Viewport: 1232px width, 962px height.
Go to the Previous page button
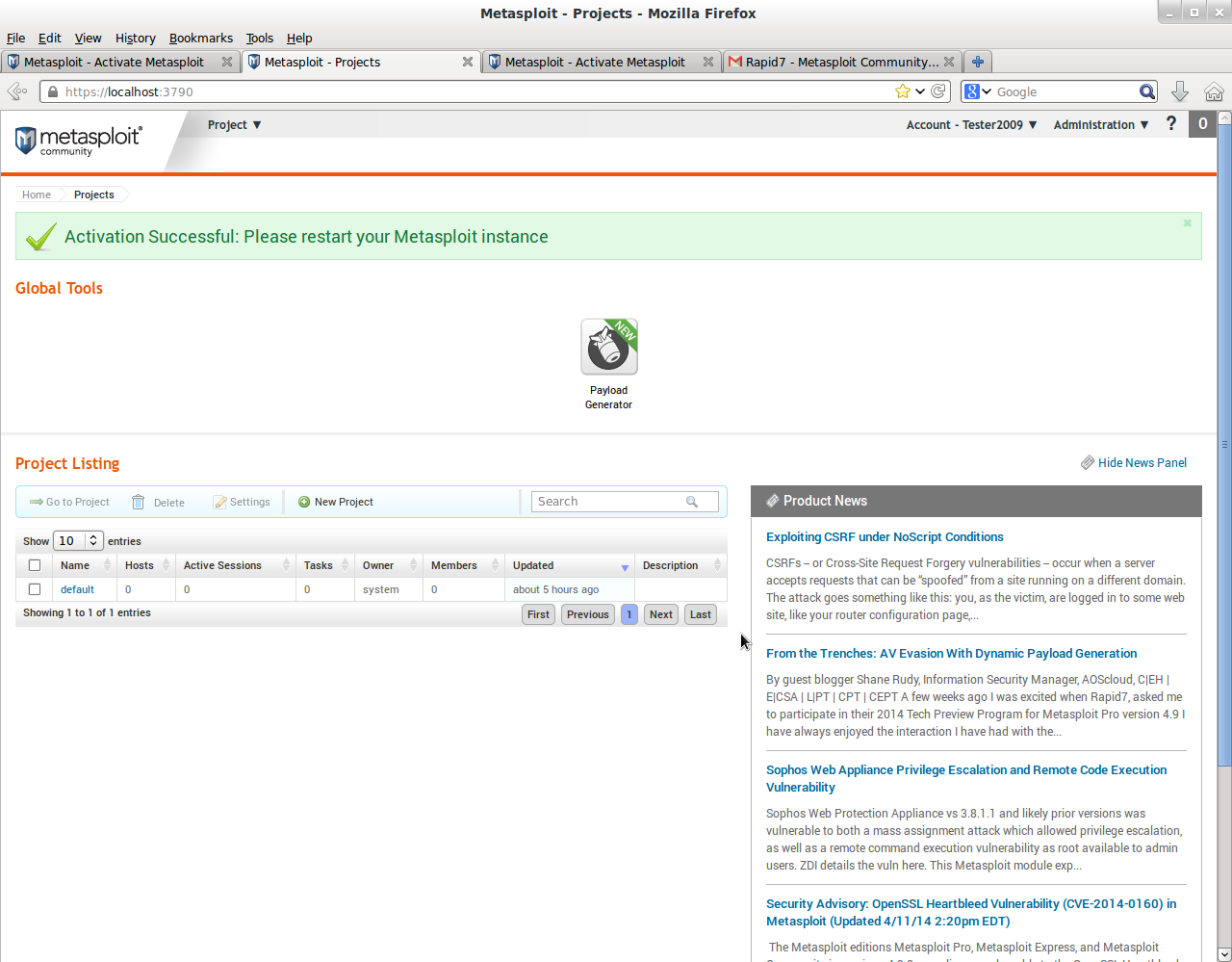click(x=587, y=614)
